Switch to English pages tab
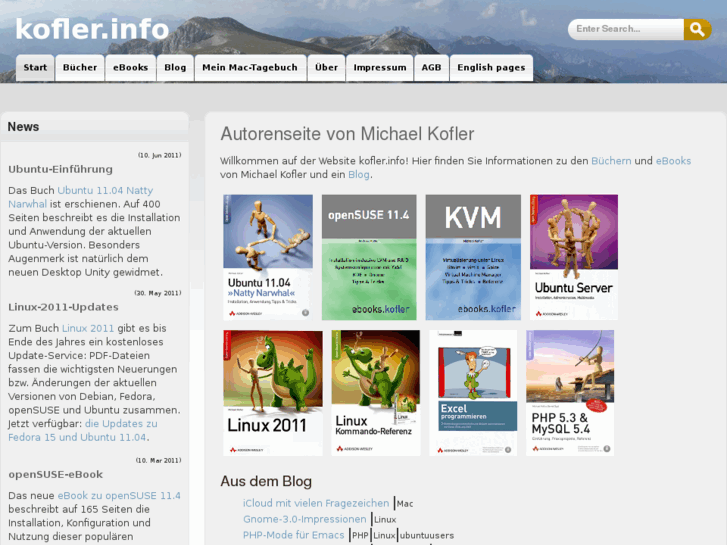 click(x=491, y=68)
